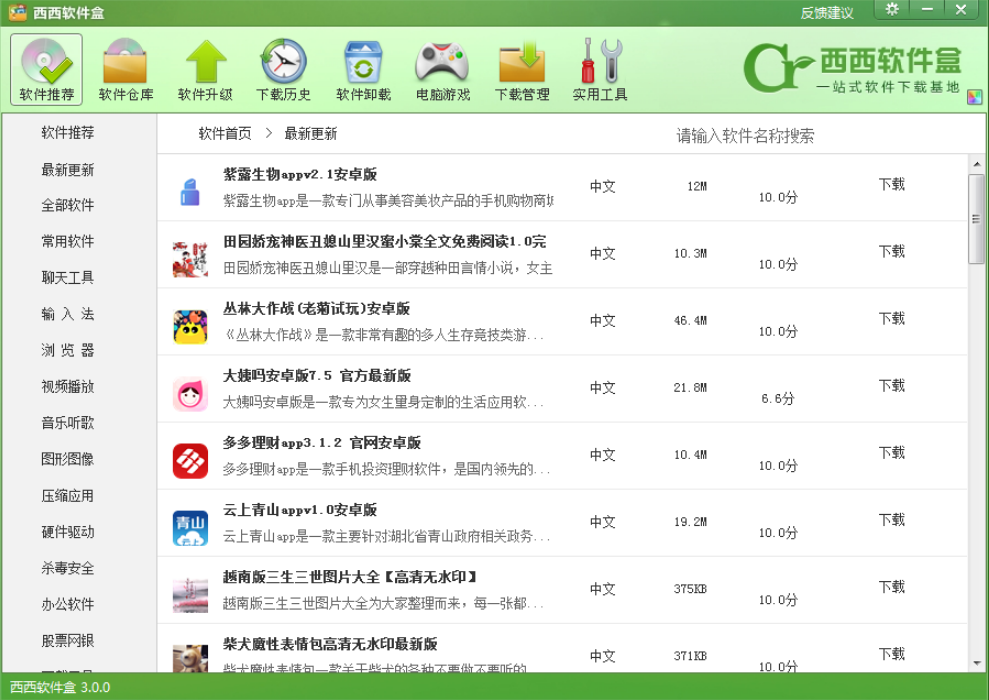Download 柴犬魔性表情包
Image resolution: width=989 pixels, height=700 pixels.
[x=892, y=654]
